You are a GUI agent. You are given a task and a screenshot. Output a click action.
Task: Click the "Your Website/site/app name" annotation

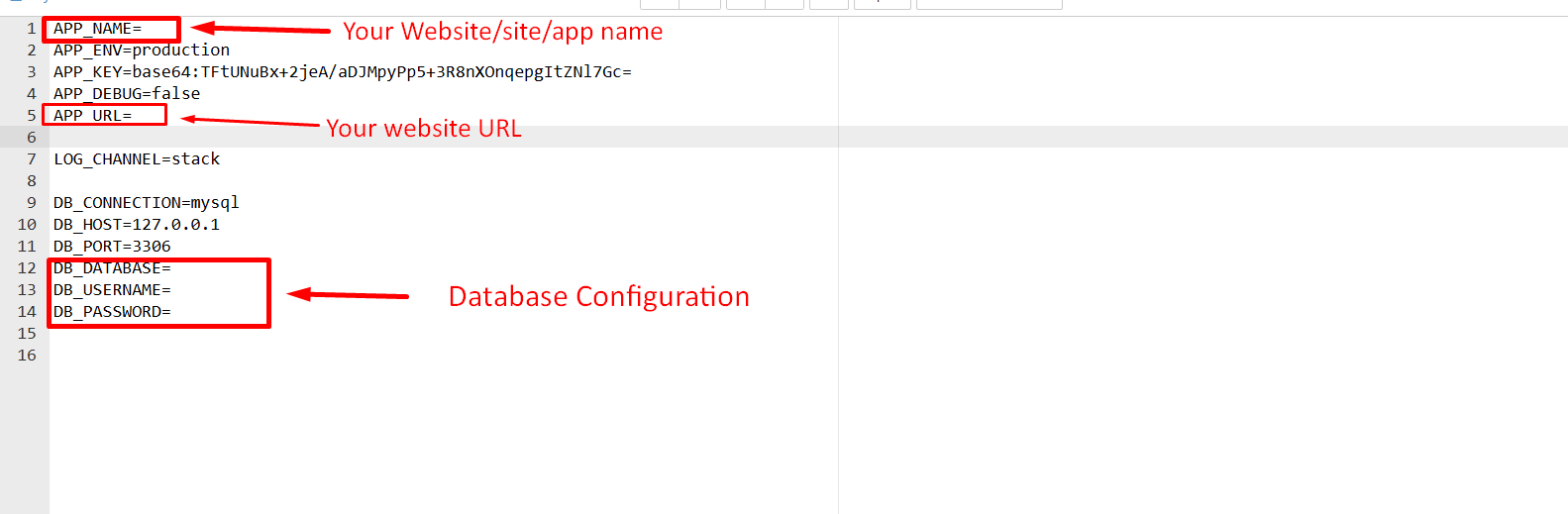(x=502, y=32)
